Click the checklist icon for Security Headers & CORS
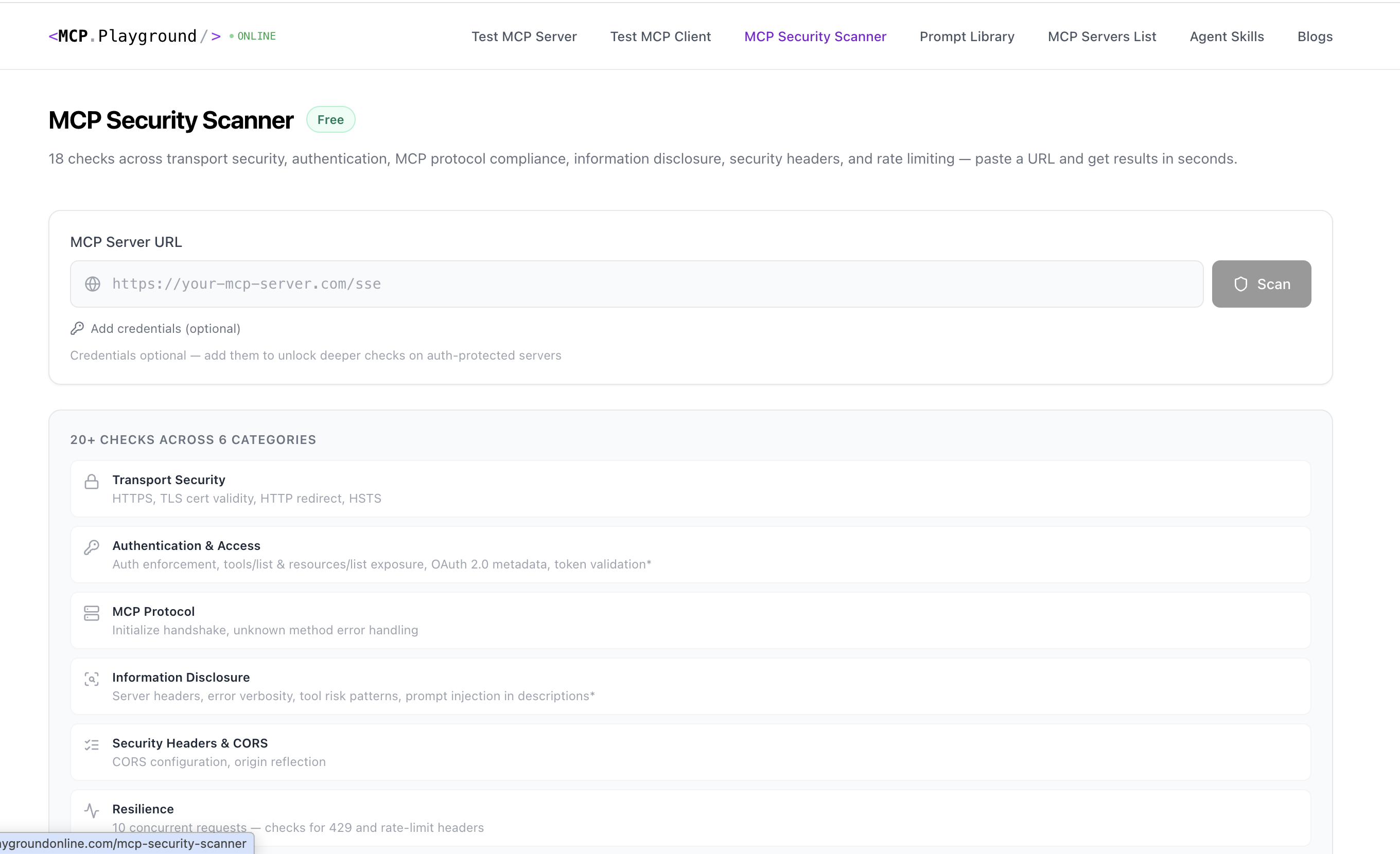The height and width of the screenshot is (854, 1400). pos(92,744)
